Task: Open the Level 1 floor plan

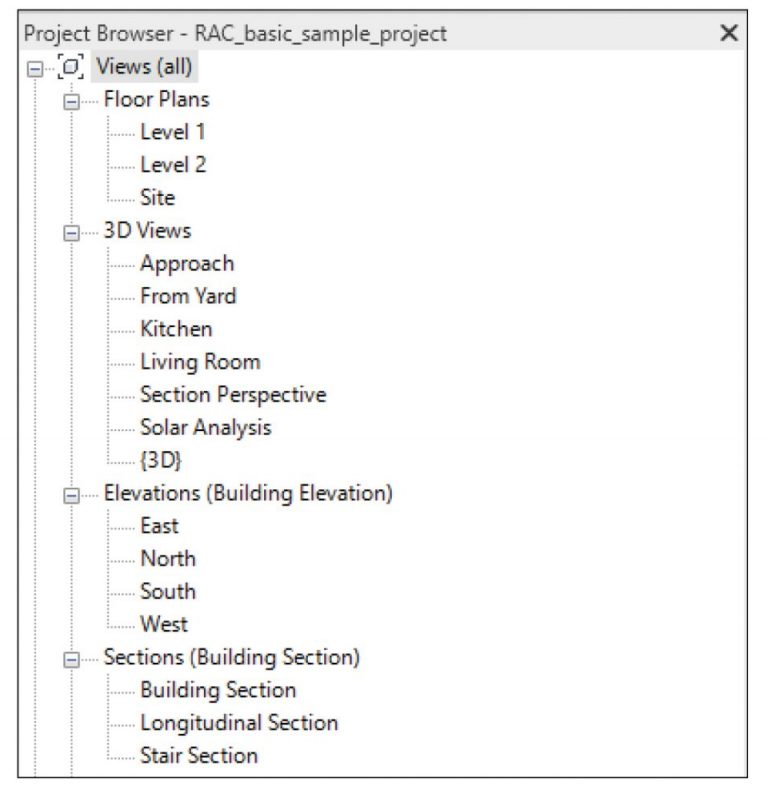Action: pyautogui.click(x=173, y=132)
